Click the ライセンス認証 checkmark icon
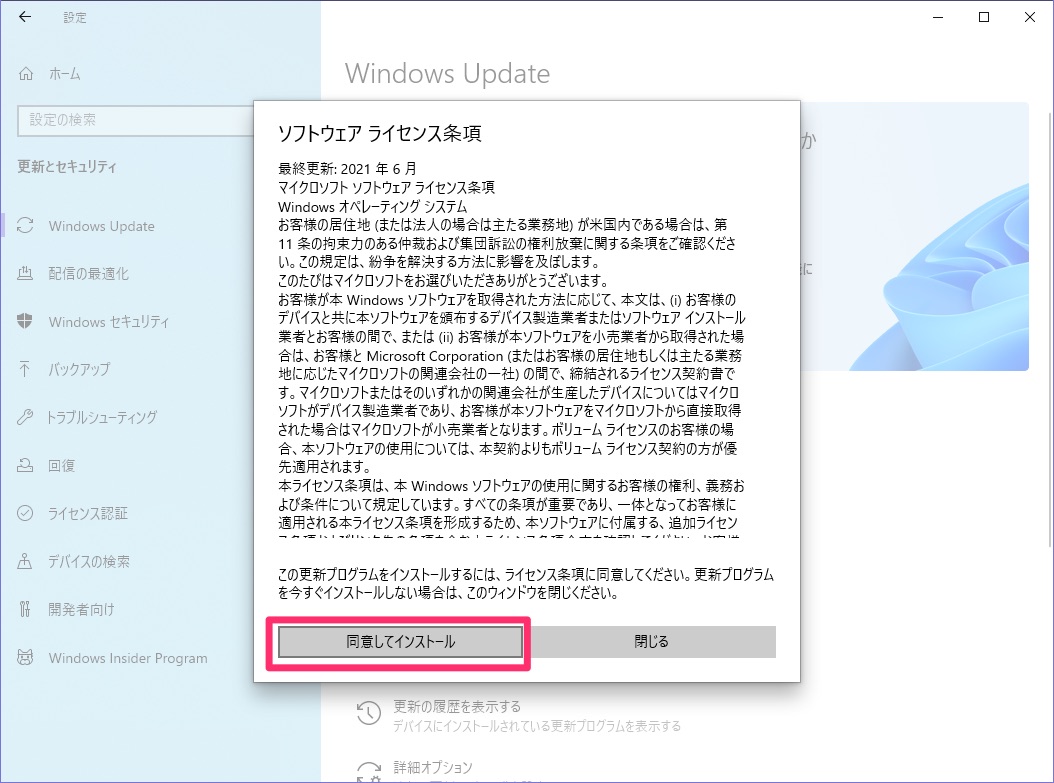The image size is (1054, 783). pos(26,513)
